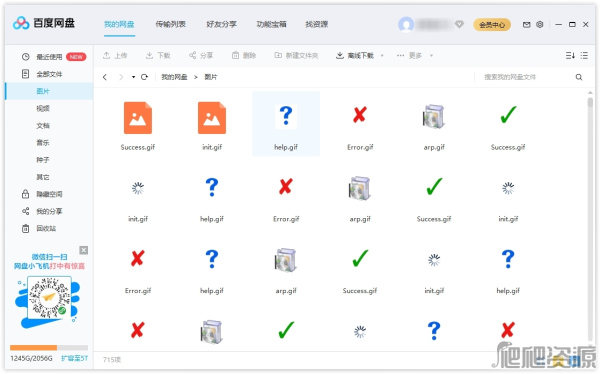Click the 扩容至5T expand storage link

pyautogui.click(x=74, y=358)
